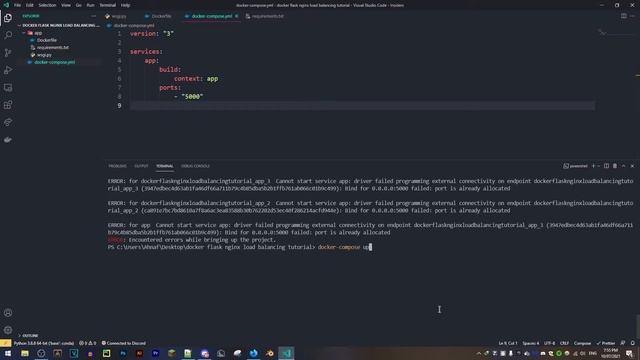Screen dimensions: 640x360
Task: Maximize the terminal panel size
Action: (624, 166)
